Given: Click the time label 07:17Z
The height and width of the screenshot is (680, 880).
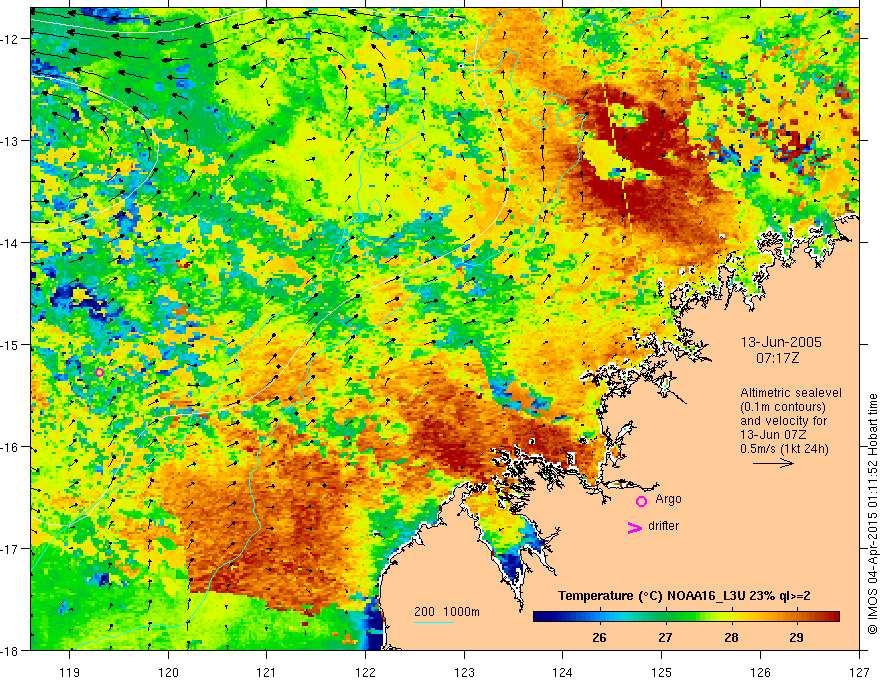Looking at the screenshot, I should pyautogui.click(x=777, y=358).
